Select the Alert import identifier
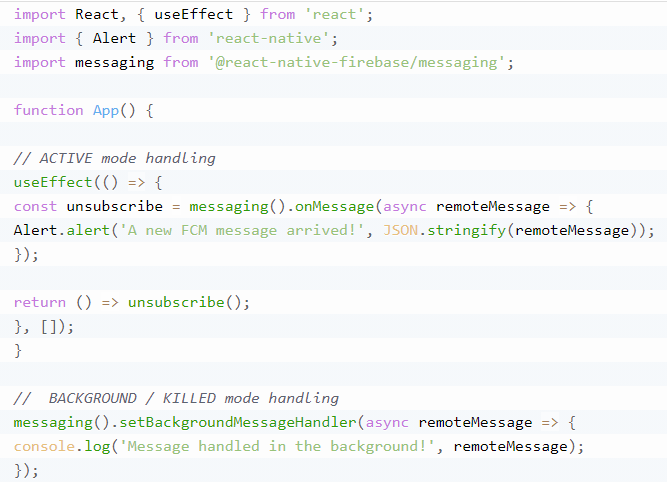Screen dimensions: 667x482 [x=114, y=38]
